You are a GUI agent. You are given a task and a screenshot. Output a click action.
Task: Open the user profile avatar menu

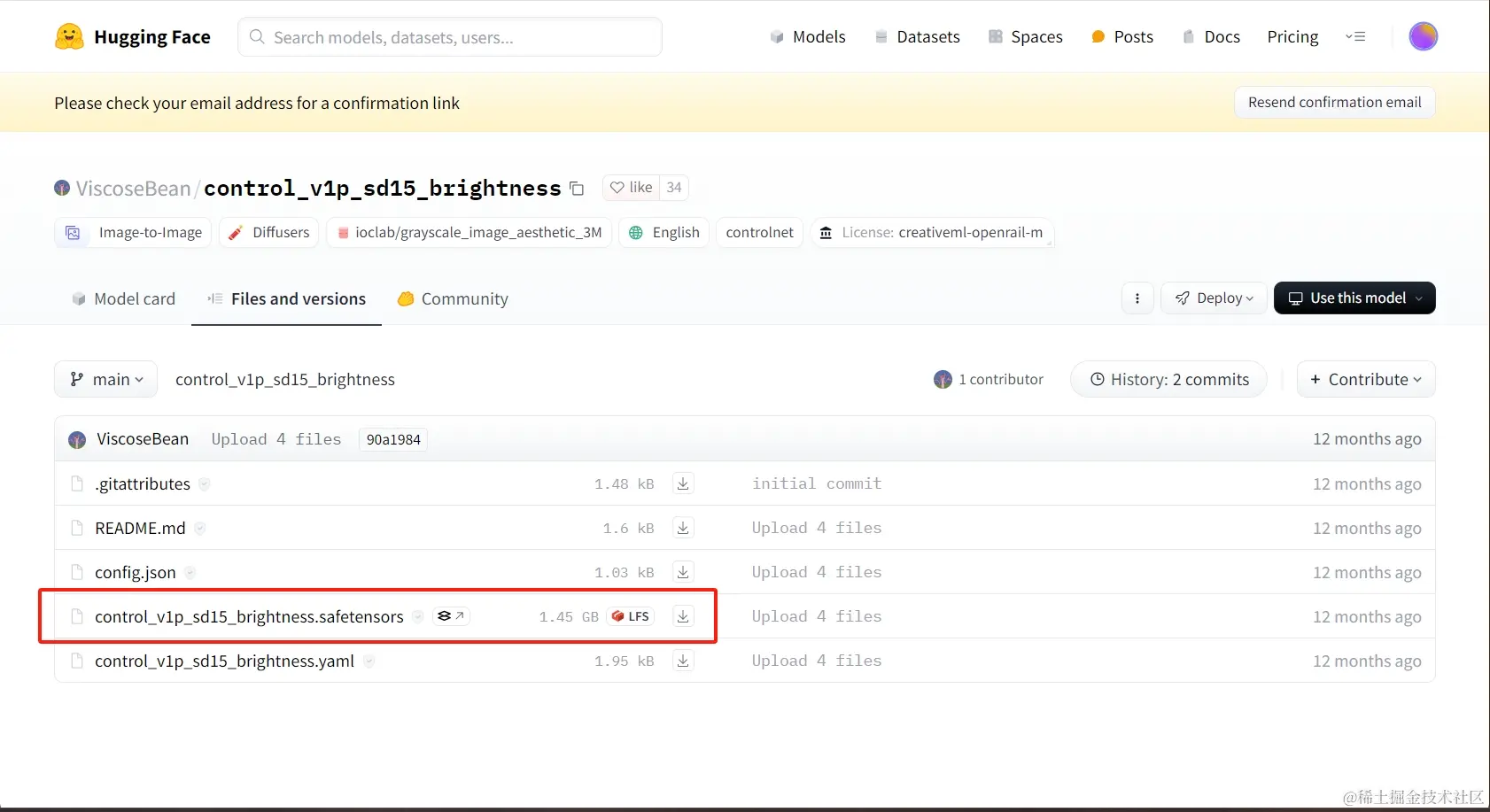coord(1423,36)
